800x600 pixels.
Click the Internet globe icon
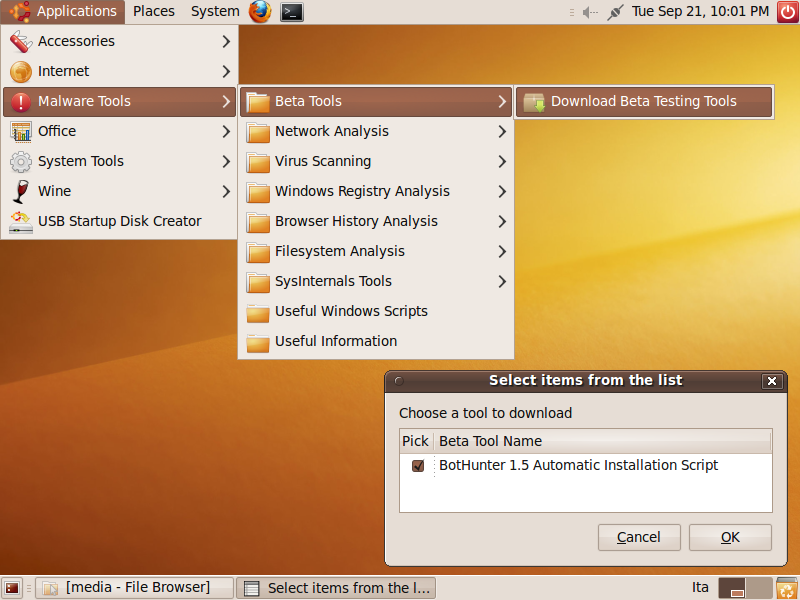(x=21, y=71)
